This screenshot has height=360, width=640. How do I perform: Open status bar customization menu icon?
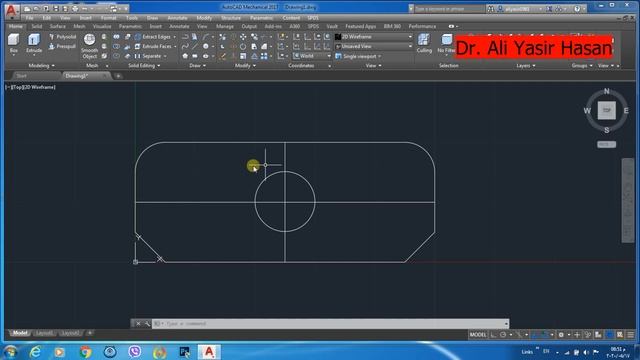coord(631,335)
